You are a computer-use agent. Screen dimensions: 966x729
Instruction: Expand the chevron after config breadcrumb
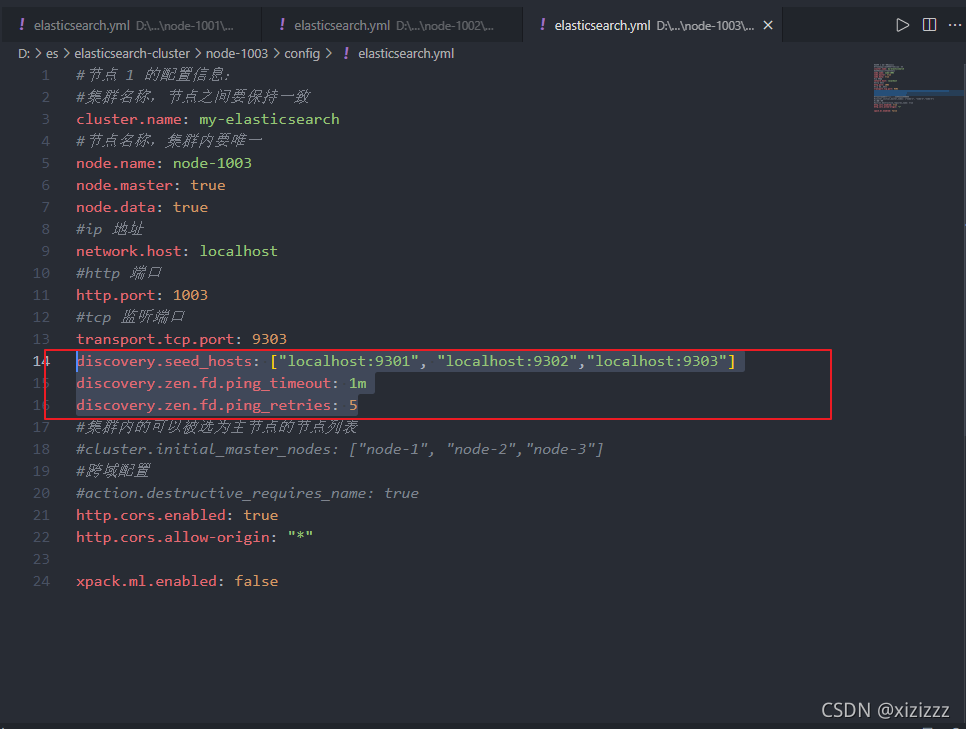pyautogui.click(x=329, y=54)
